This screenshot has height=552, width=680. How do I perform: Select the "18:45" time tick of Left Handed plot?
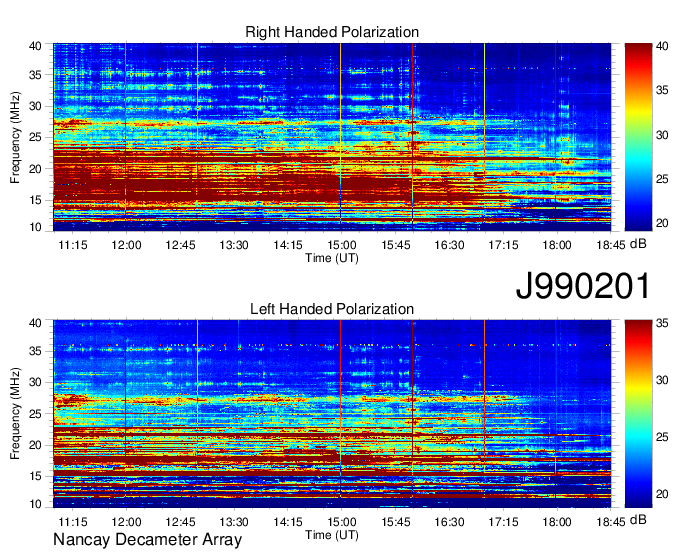pos(611,522)
